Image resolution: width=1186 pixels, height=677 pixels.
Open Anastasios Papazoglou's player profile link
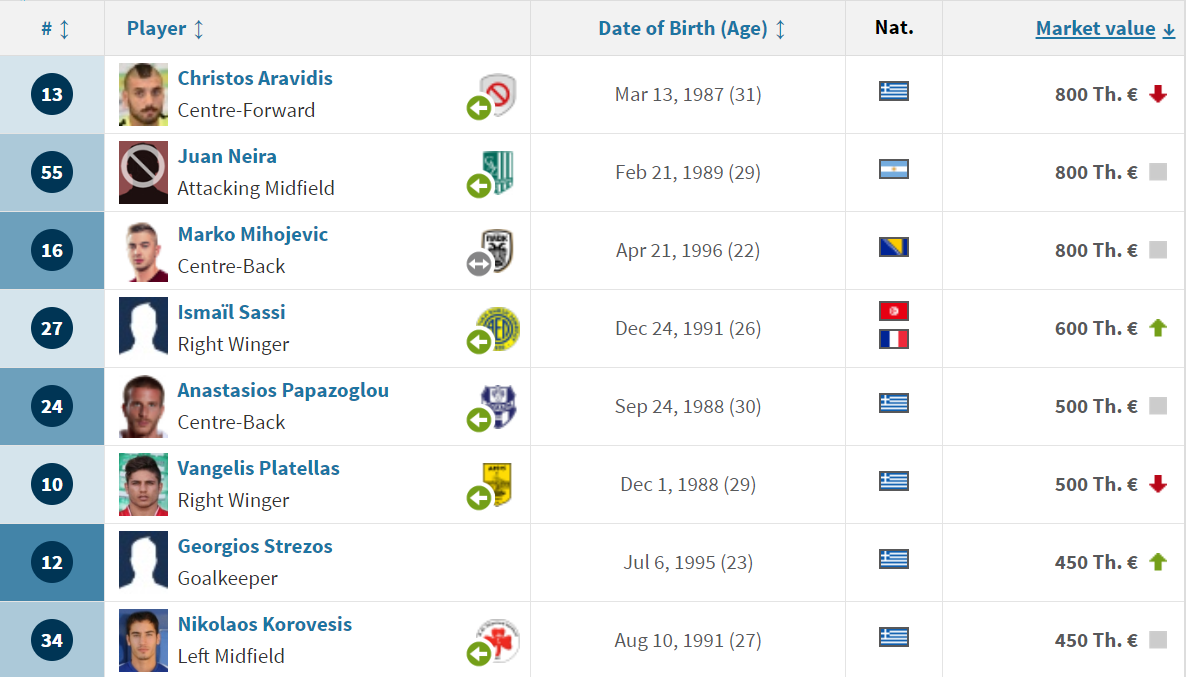[x=283, y=390]
